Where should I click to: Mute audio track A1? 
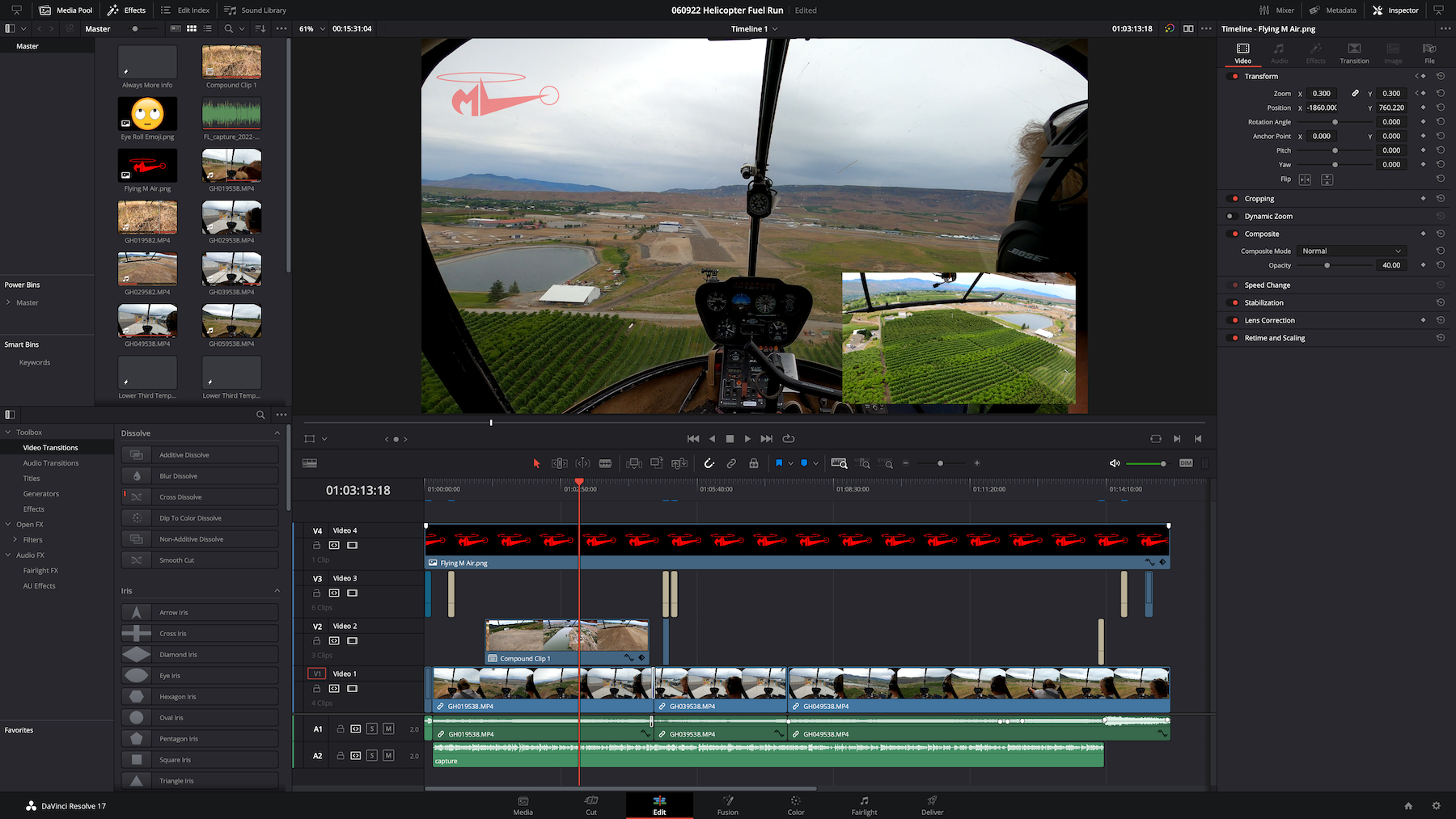click(x=388, y=729)
